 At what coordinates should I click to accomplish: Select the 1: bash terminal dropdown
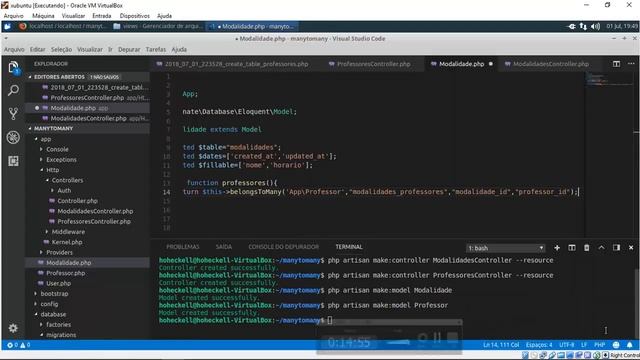(x=505, y=248)
